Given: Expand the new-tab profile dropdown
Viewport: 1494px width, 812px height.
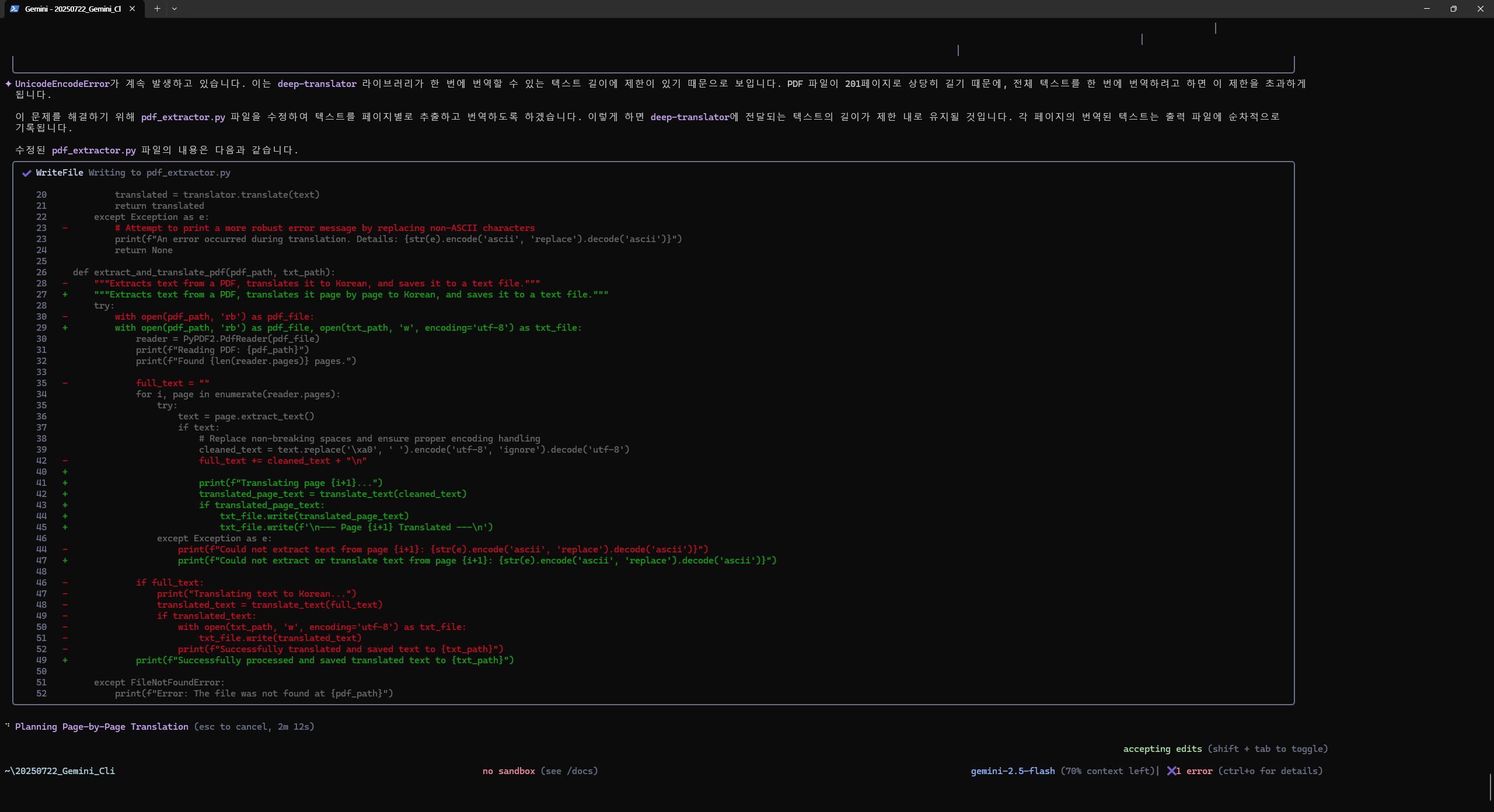Looking at the screenshot, I should 174,9.
